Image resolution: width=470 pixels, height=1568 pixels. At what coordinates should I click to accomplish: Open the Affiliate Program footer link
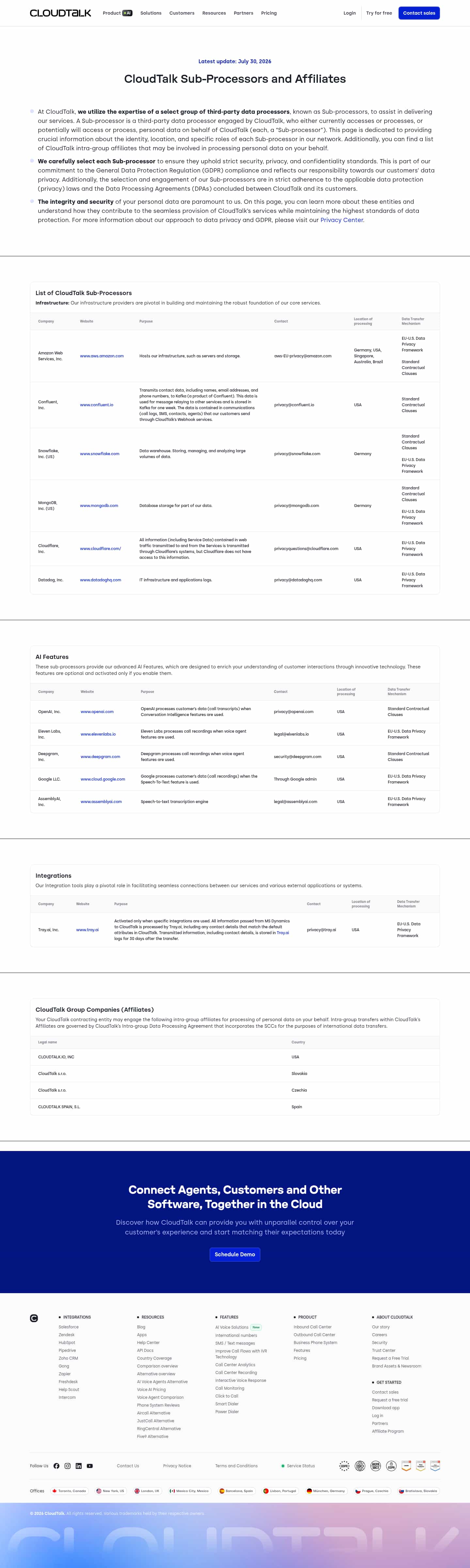388,1431
